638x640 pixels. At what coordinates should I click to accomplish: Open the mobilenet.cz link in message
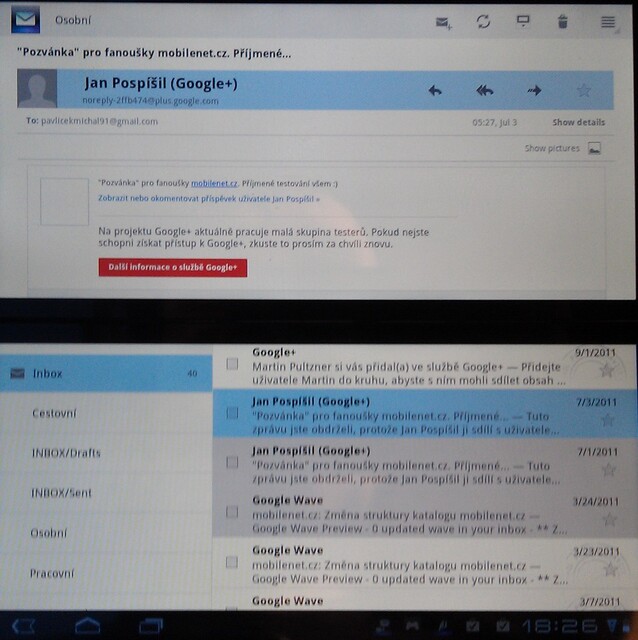[x=214, y=184]
